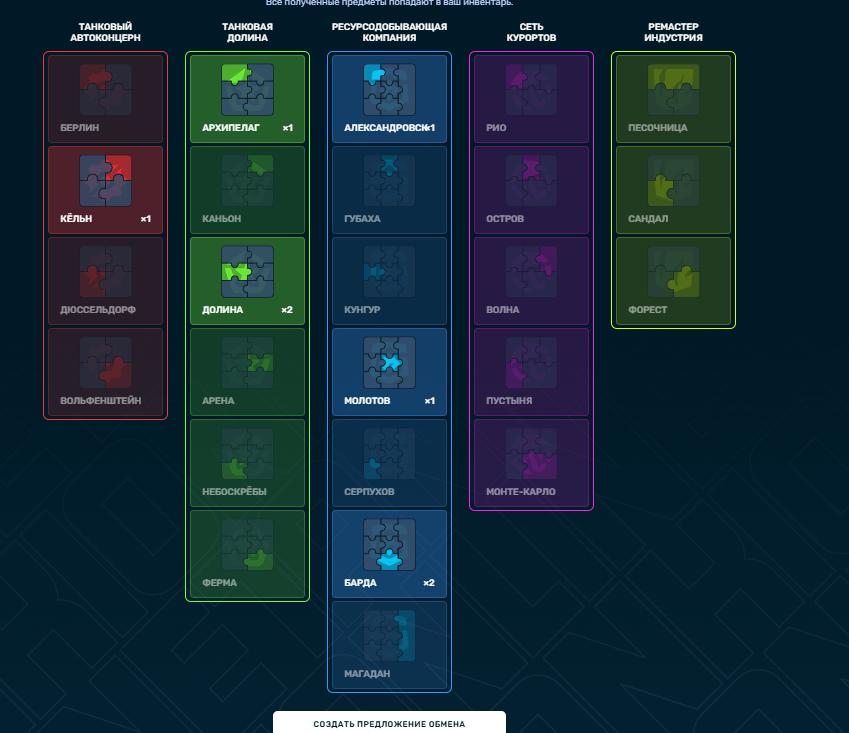Screen dimensions: 849x733
Task: Click the Долина ×2 count
Action: pos(287,310)
